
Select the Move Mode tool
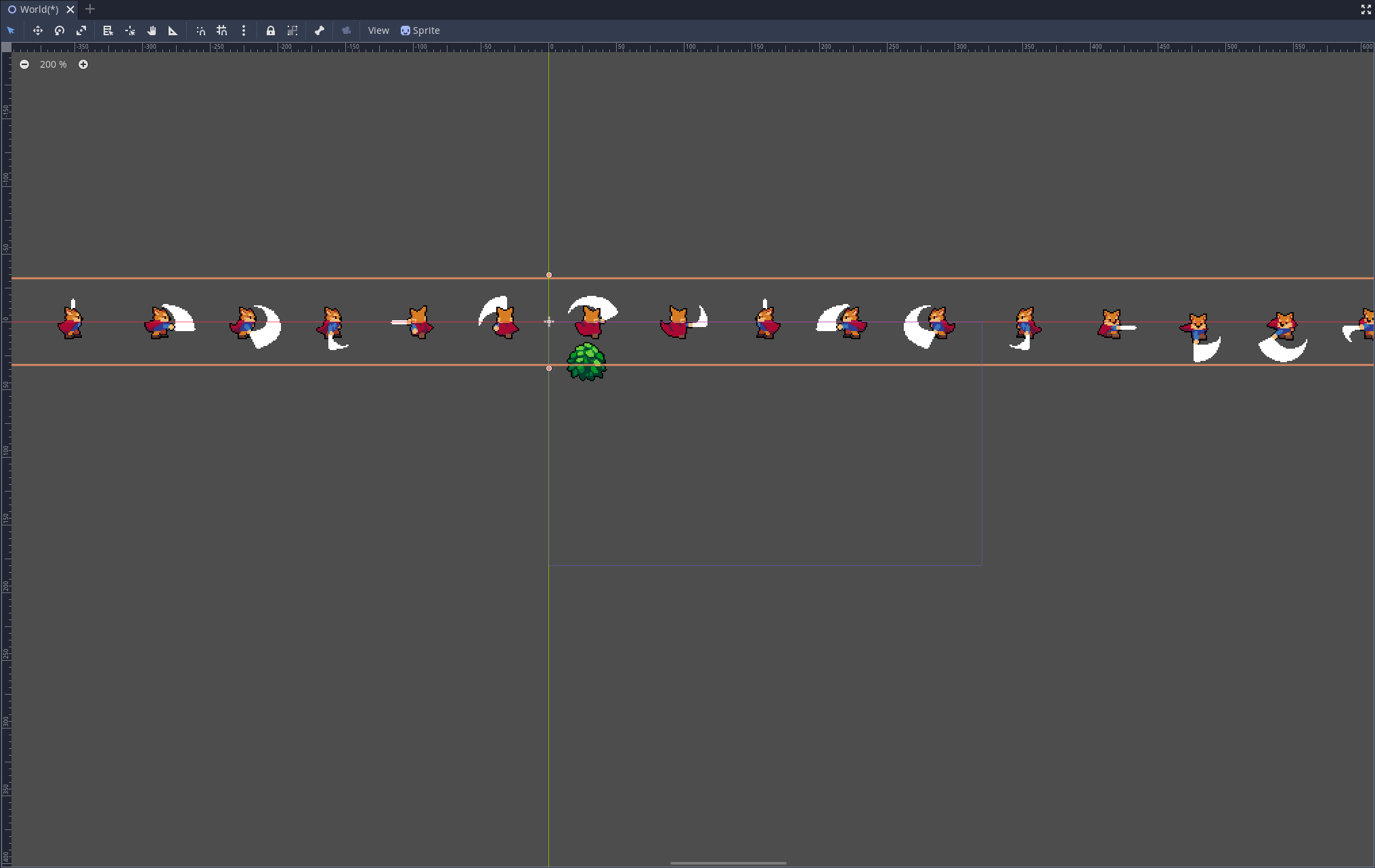coord(38,30)
